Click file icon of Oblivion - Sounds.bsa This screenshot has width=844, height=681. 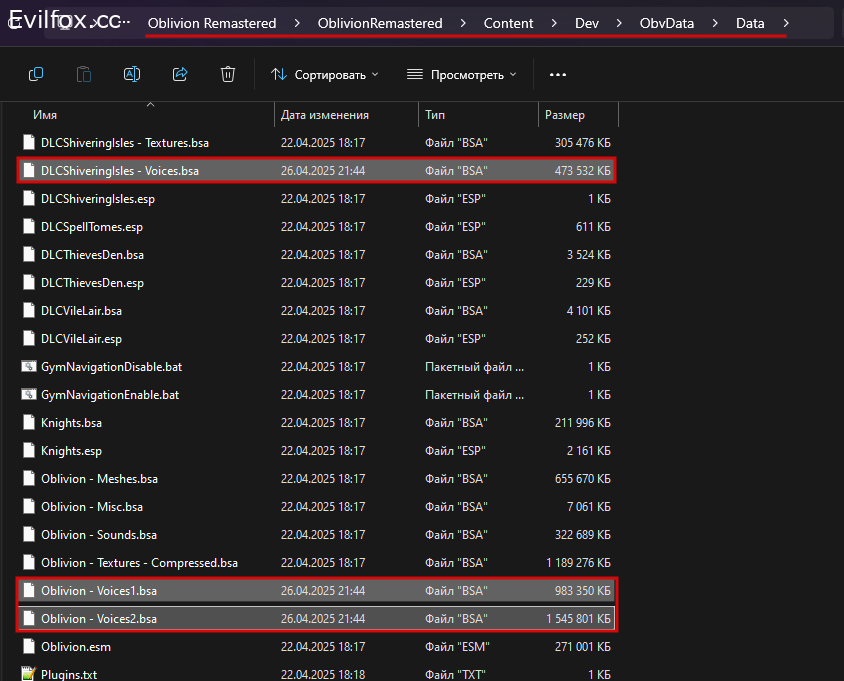[x=29, y=534]
